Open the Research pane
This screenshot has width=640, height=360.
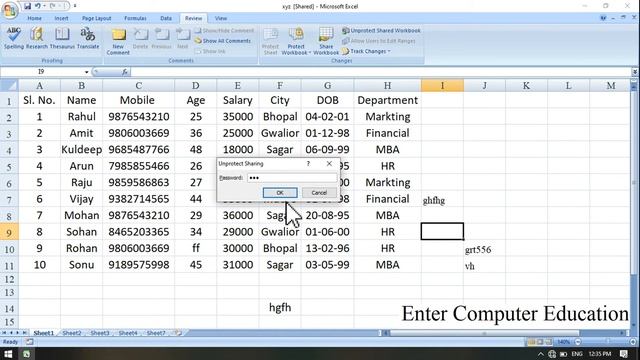(x=37, y=38)
